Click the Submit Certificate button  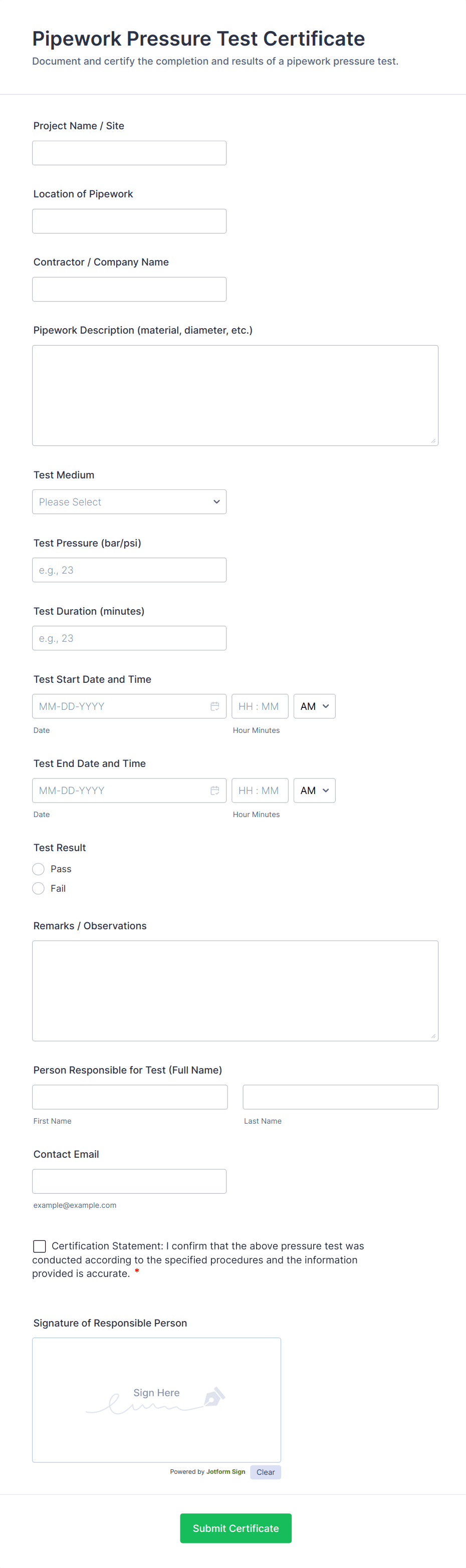click(x=235, y=1528)
